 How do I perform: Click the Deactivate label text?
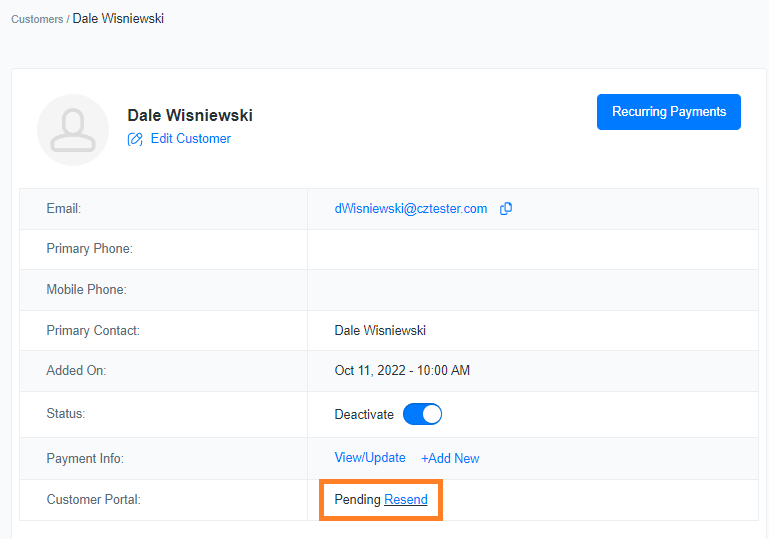(364, 414)
